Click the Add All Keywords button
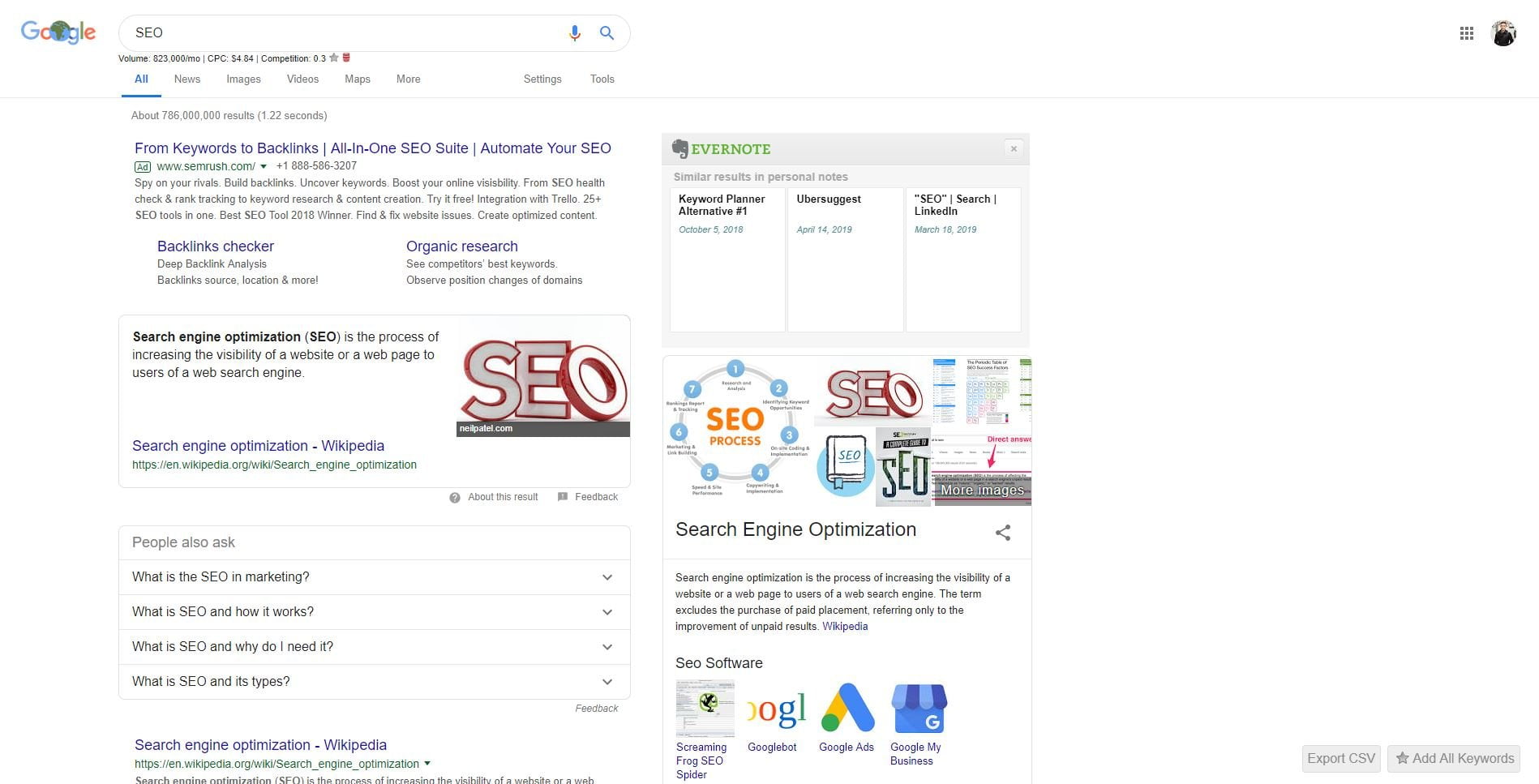The image size is (1539, 784). pos(1454,758)
